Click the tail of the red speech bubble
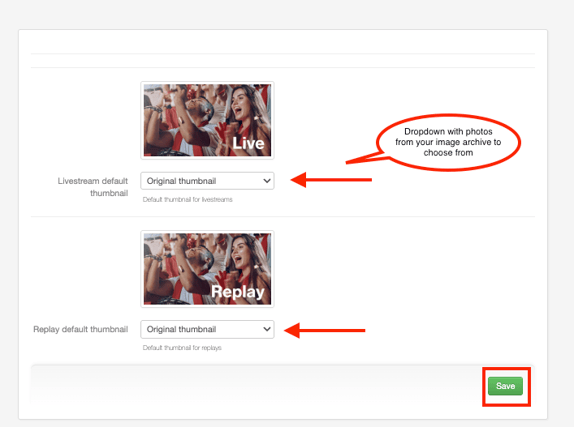 point(366,158)
